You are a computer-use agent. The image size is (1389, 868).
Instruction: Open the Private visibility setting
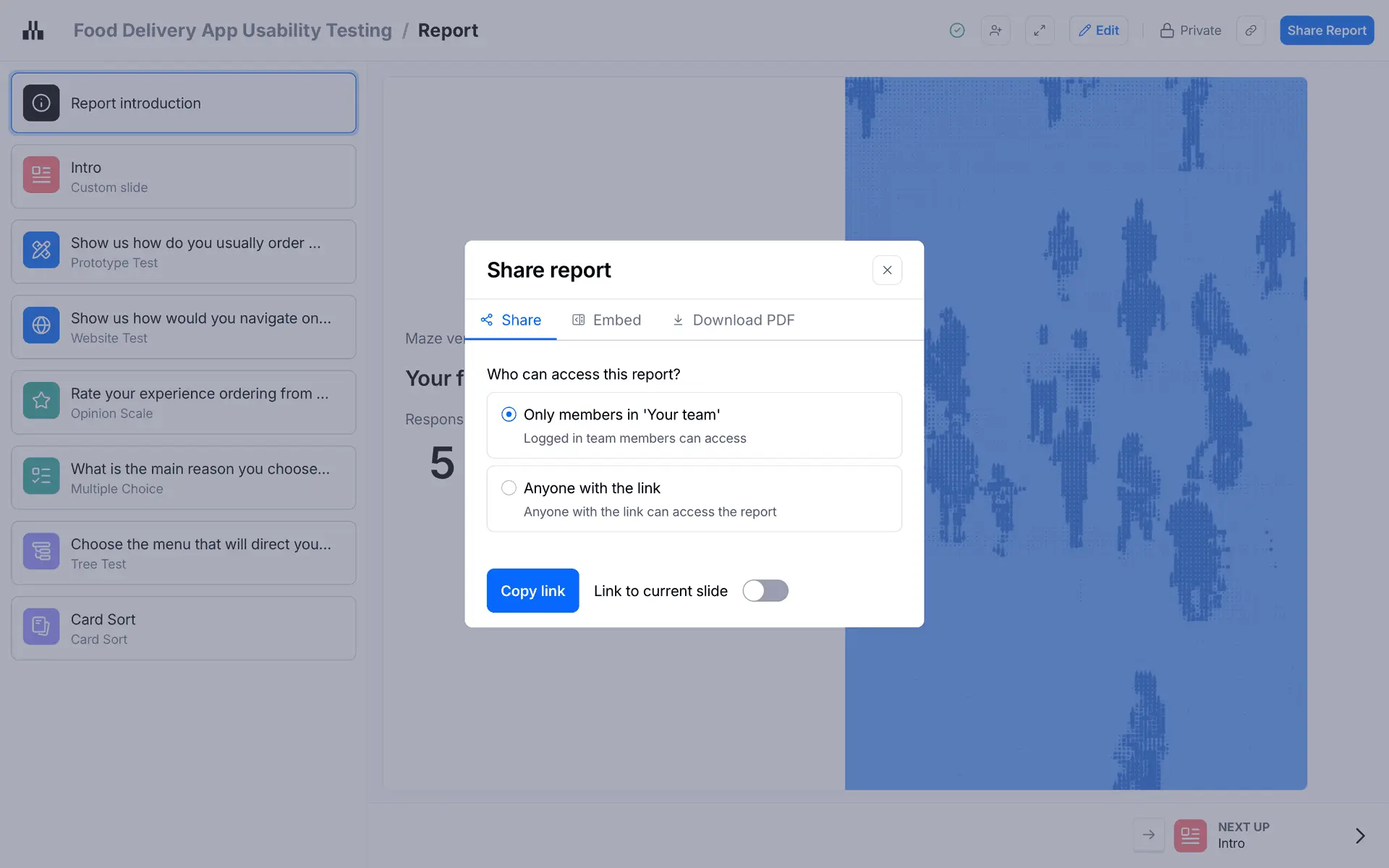pos(1190,30)
